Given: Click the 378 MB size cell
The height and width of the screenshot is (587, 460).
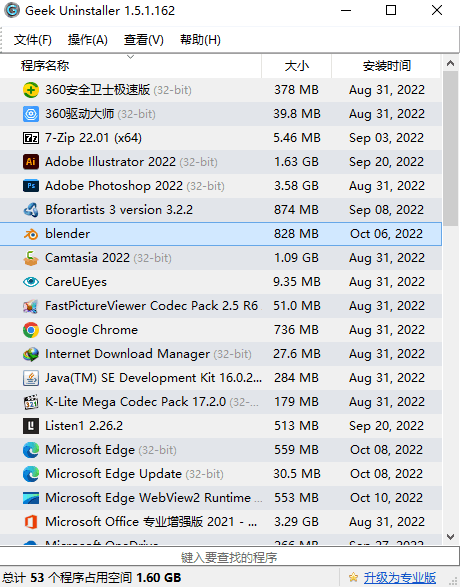Looking at the screenshot, I should click(x=296, y=90).
